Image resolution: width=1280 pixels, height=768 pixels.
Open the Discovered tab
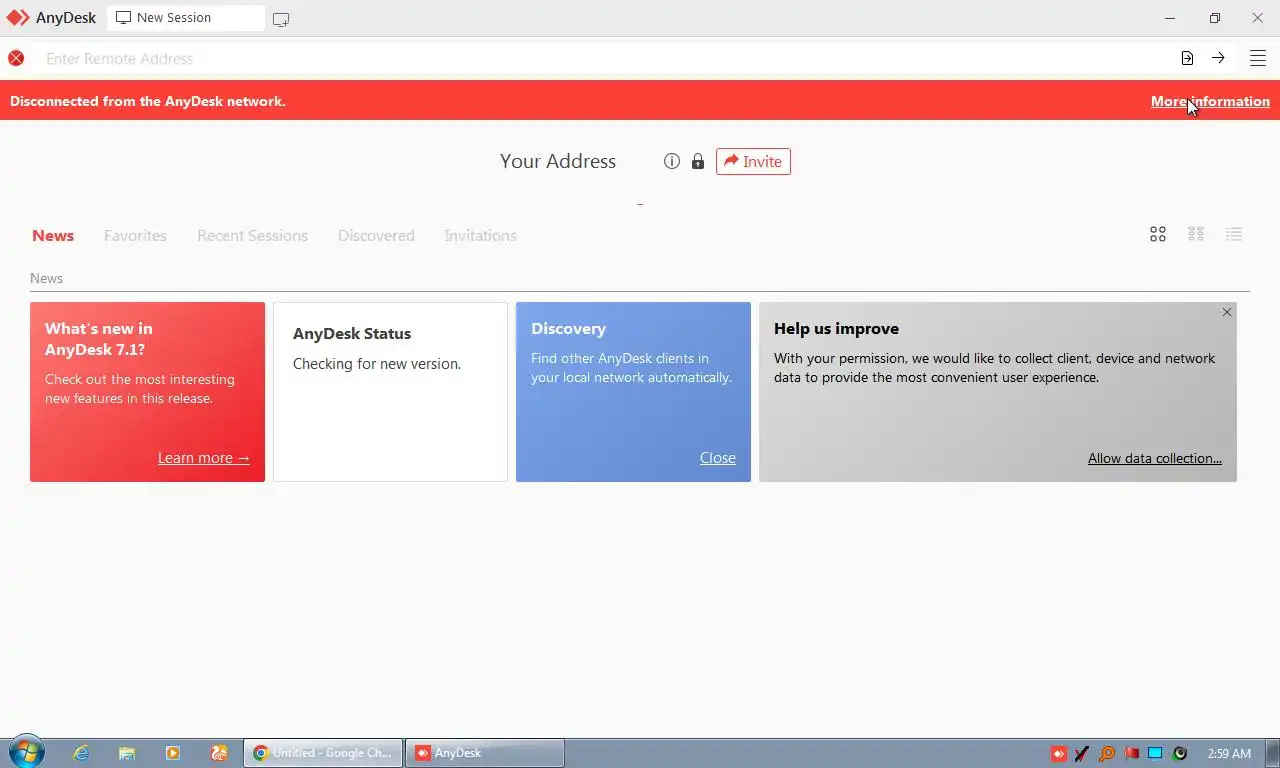pos(376,236)
